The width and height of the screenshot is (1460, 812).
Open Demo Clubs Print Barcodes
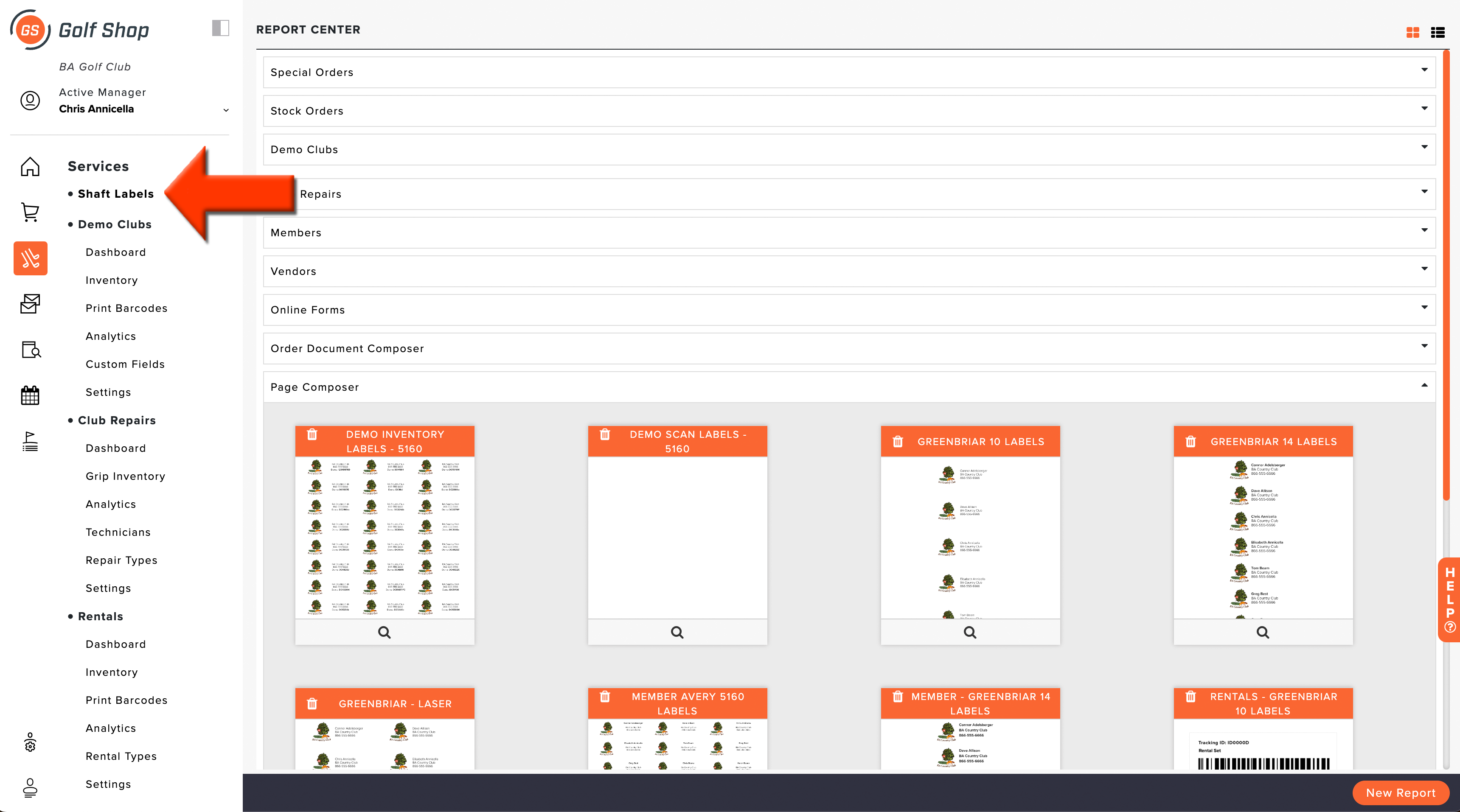tap(126, 308)
